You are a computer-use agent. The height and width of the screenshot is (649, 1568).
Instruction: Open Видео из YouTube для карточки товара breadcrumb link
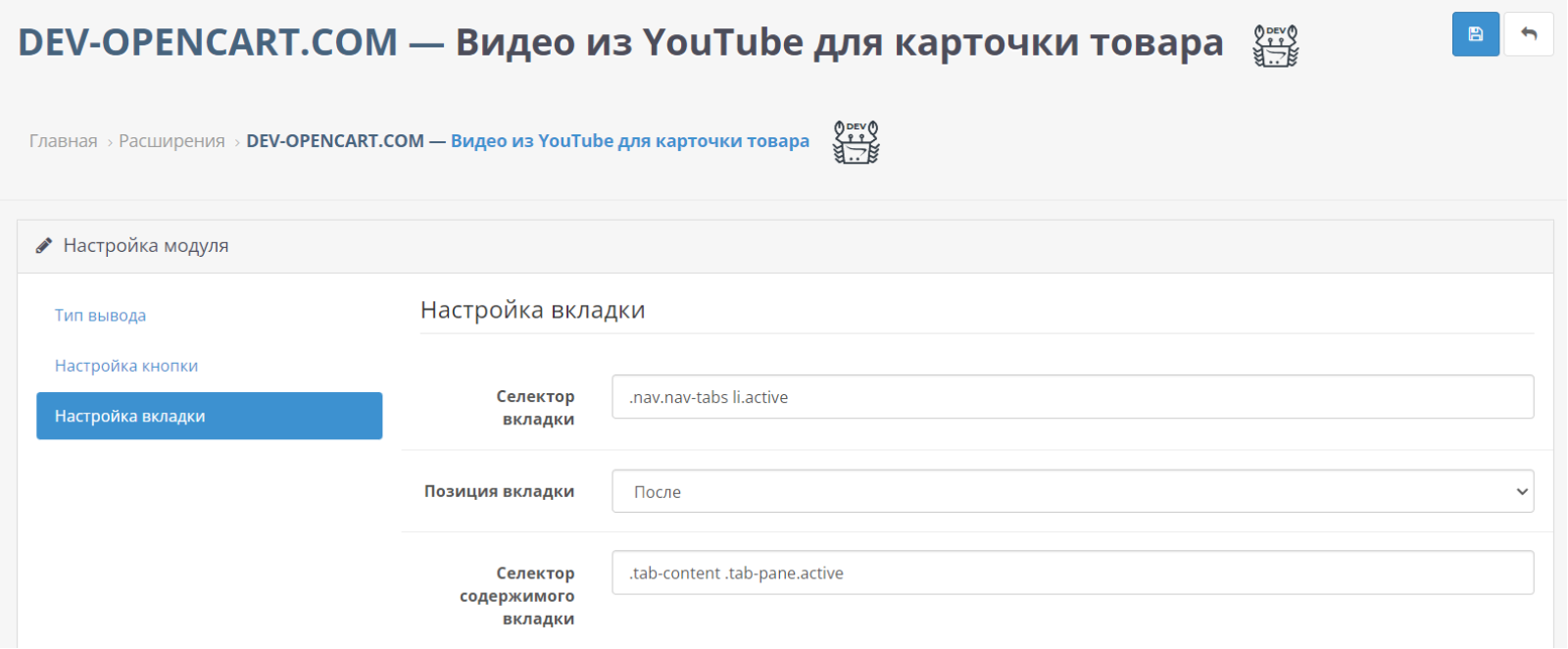coord(630,141)
